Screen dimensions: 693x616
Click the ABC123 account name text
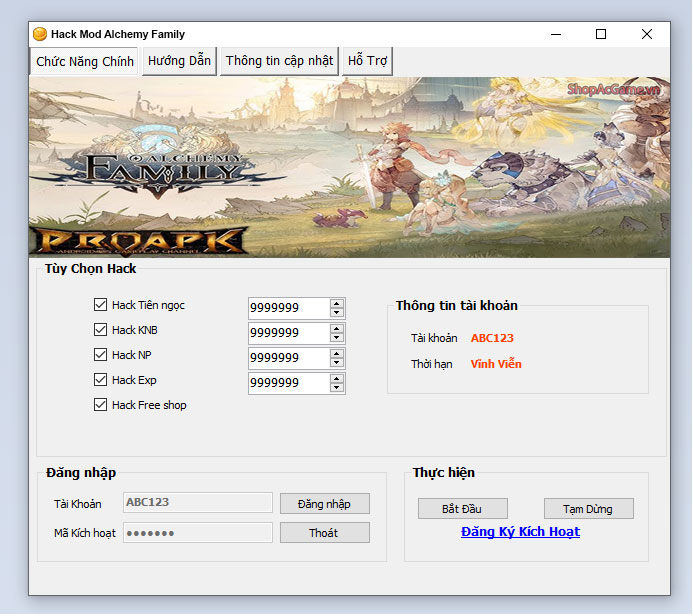(492, 338)
